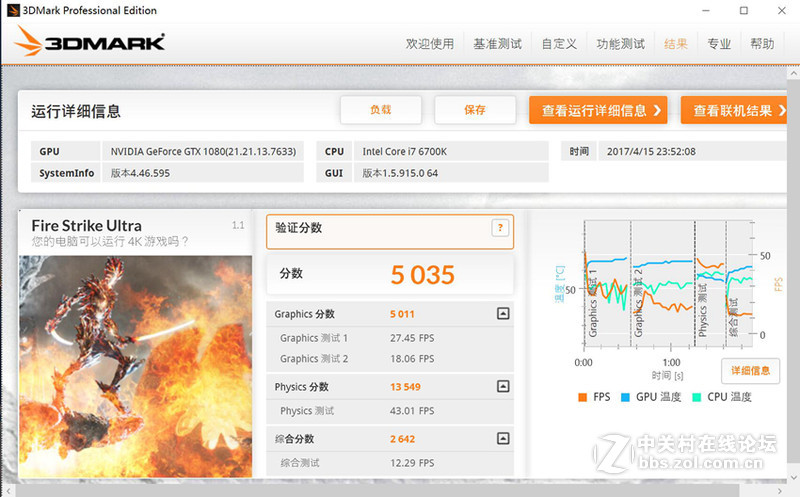Open the 欢迎使用 tab

pos(430,44)
